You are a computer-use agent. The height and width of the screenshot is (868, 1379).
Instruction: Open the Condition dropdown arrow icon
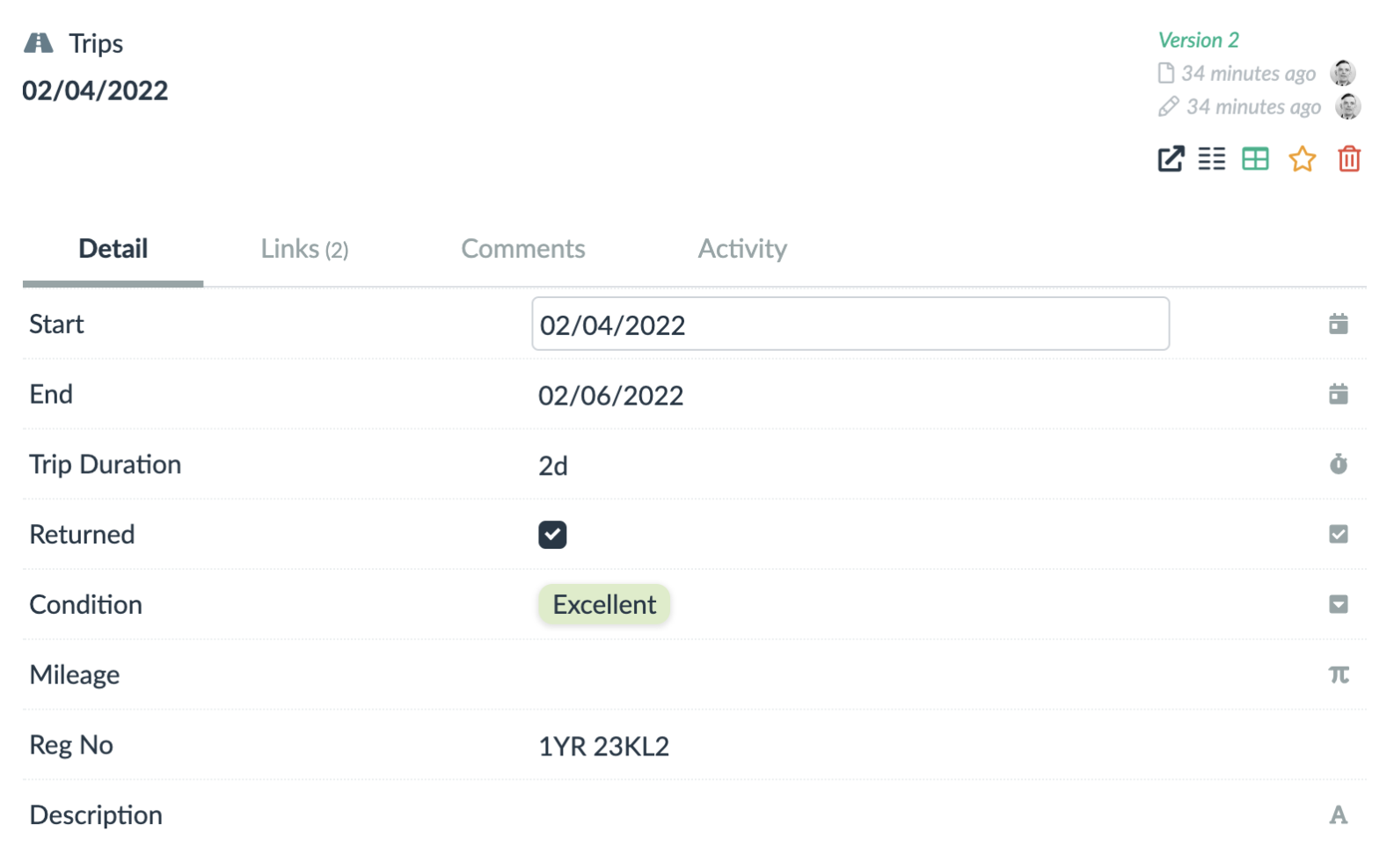(x=1338, y=605)
